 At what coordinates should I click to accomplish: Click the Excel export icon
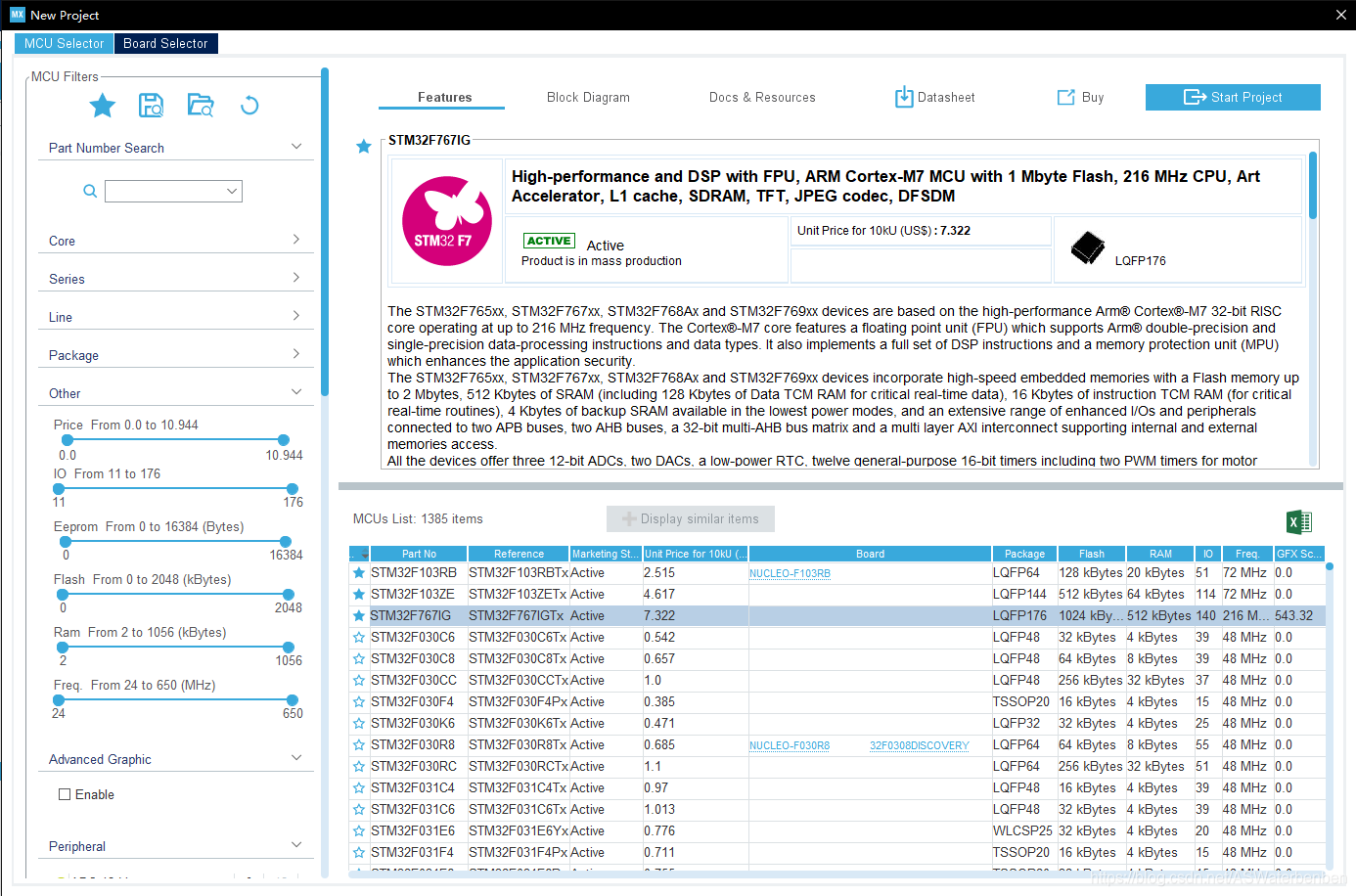coord(1299,521)
